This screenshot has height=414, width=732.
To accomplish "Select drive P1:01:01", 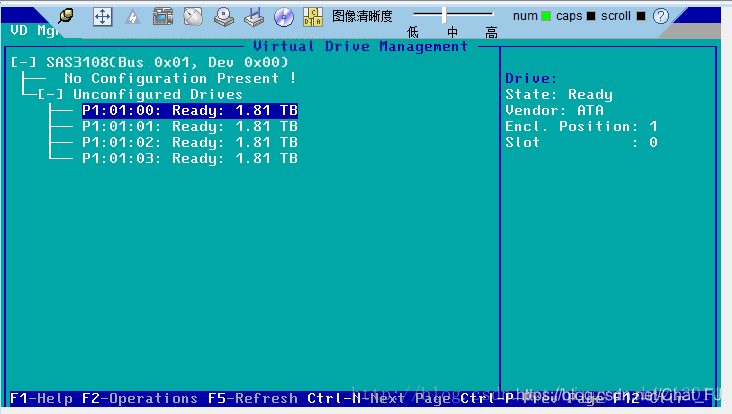I will coord(190,126).
